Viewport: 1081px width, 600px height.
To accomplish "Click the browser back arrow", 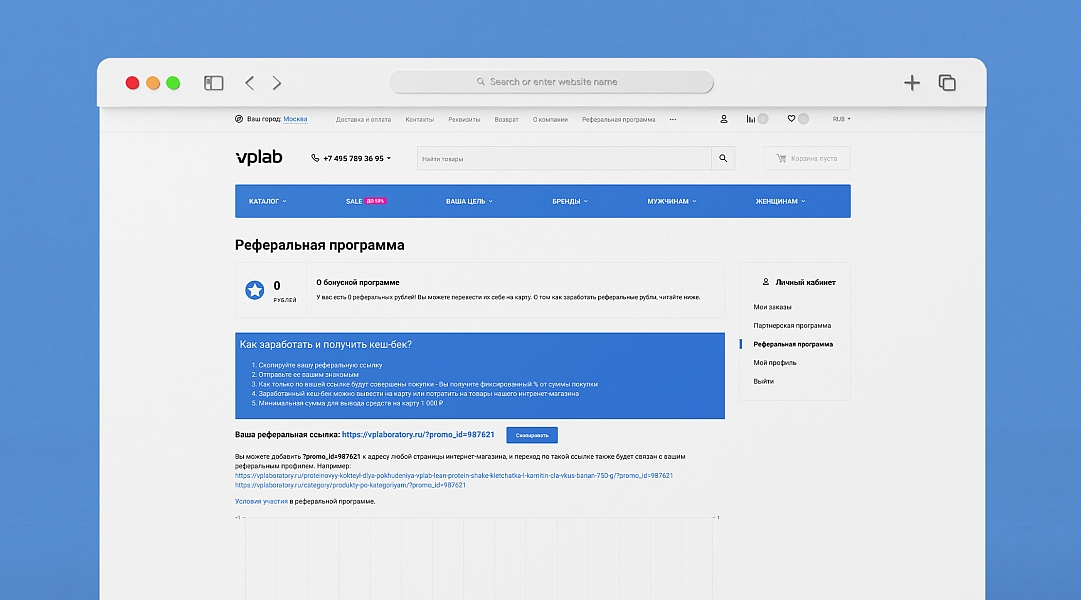I will tap(249, 83).
